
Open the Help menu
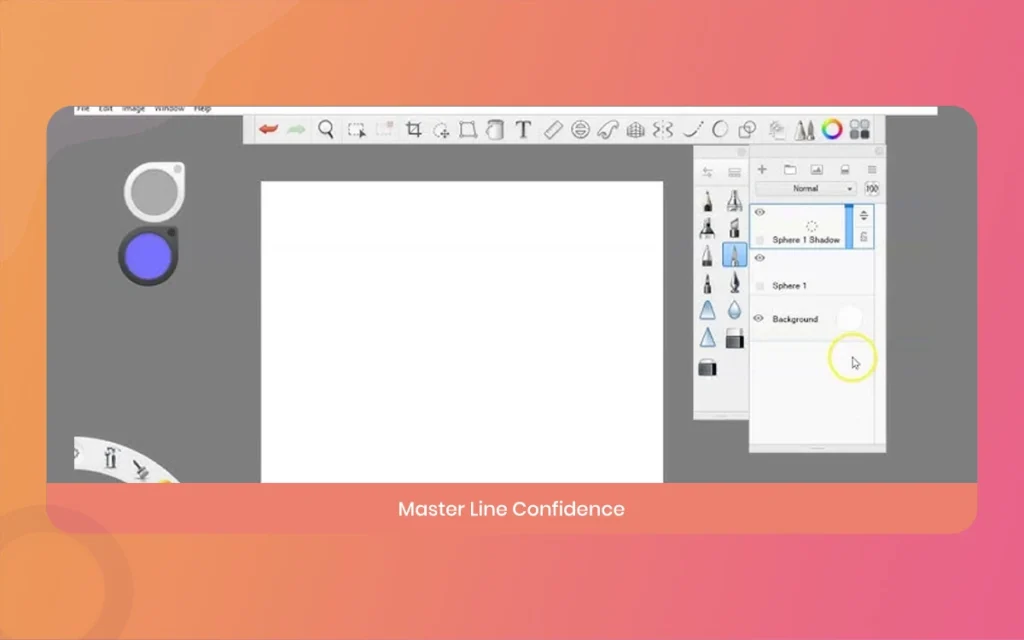click(x=202, y=109)
